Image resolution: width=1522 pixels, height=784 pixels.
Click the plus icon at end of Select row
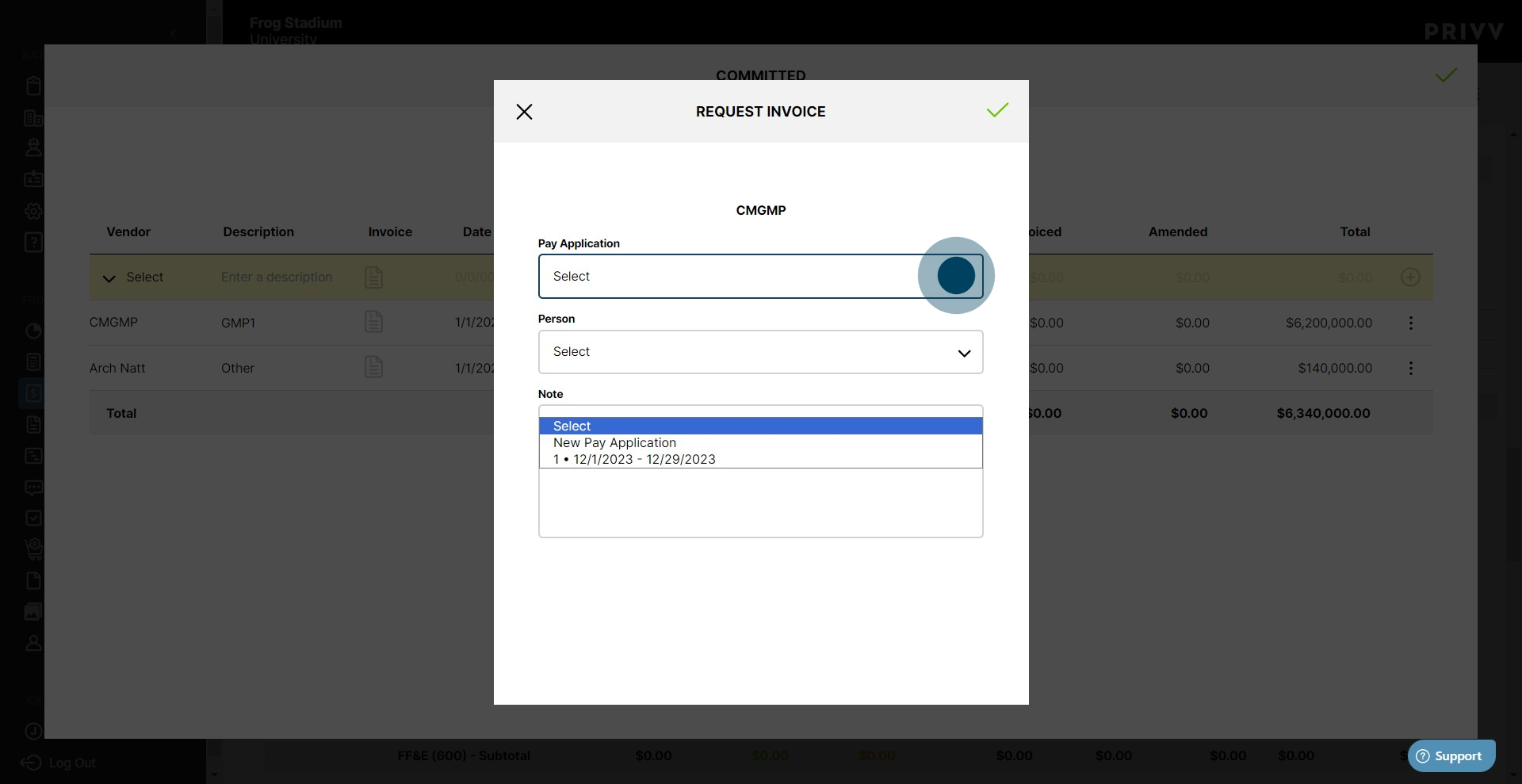pyautogui.click(x=1410, y=277)
